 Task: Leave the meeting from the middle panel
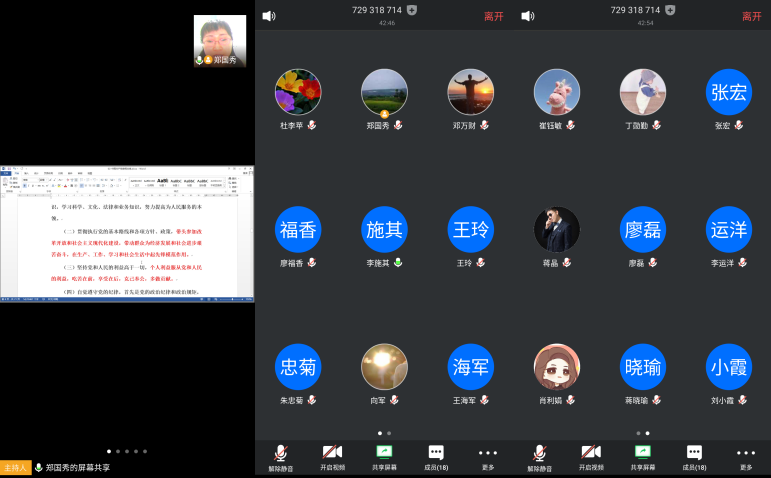click(494, 17)
